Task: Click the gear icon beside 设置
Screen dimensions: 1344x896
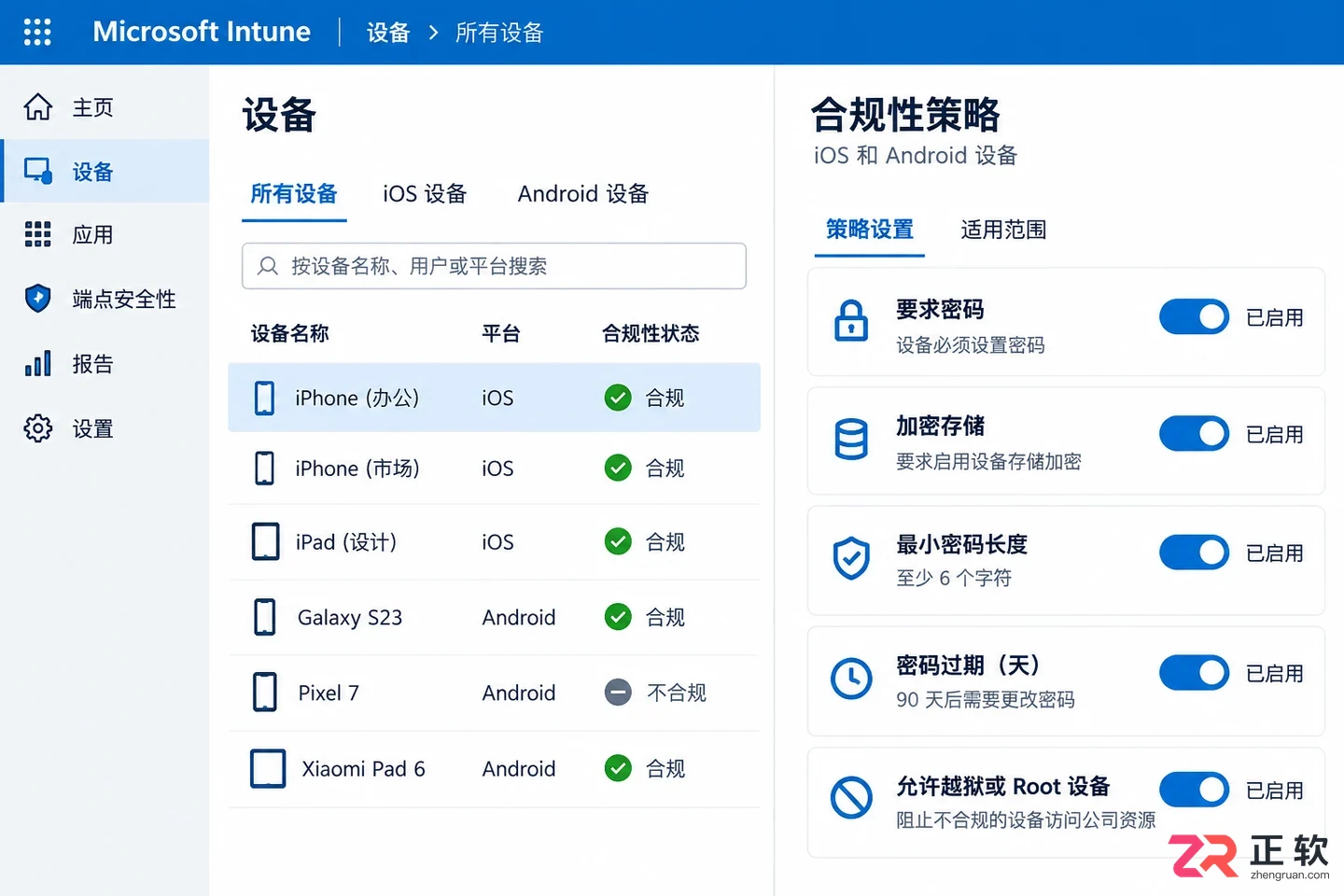Action: click(38, 428)
